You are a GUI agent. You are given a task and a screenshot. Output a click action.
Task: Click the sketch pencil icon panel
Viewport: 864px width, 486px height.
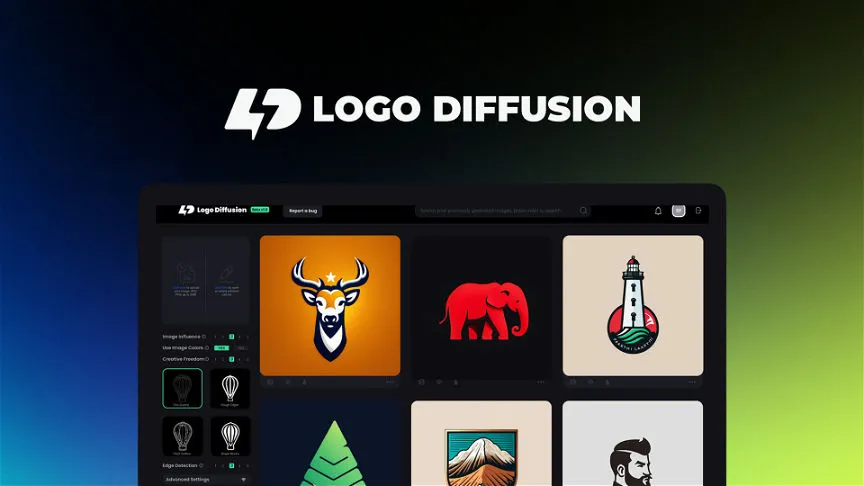226,273
